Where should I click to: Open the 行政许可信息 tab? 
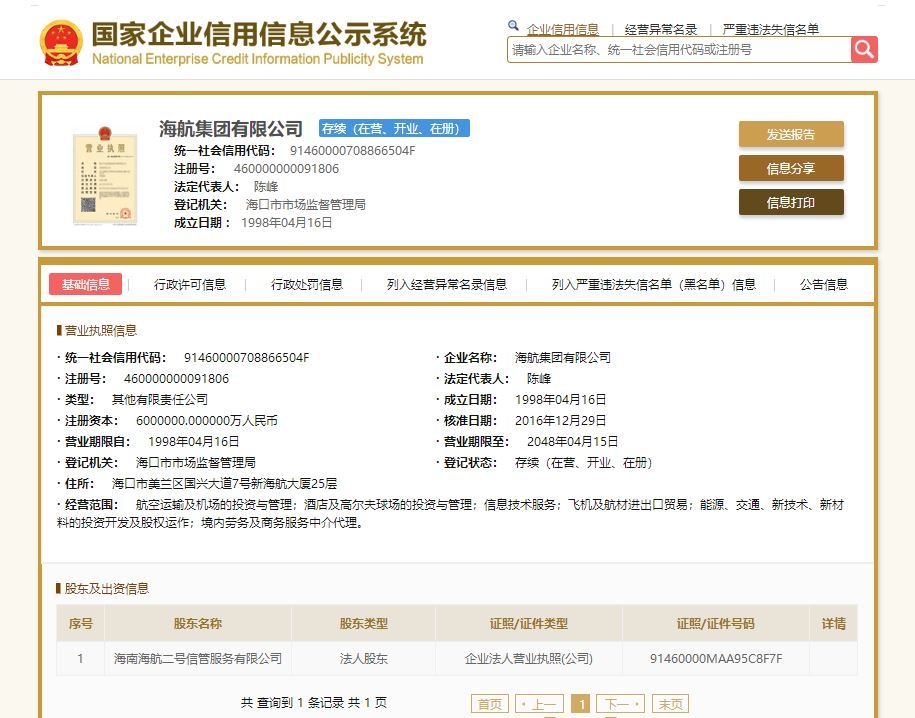(190, 284)
